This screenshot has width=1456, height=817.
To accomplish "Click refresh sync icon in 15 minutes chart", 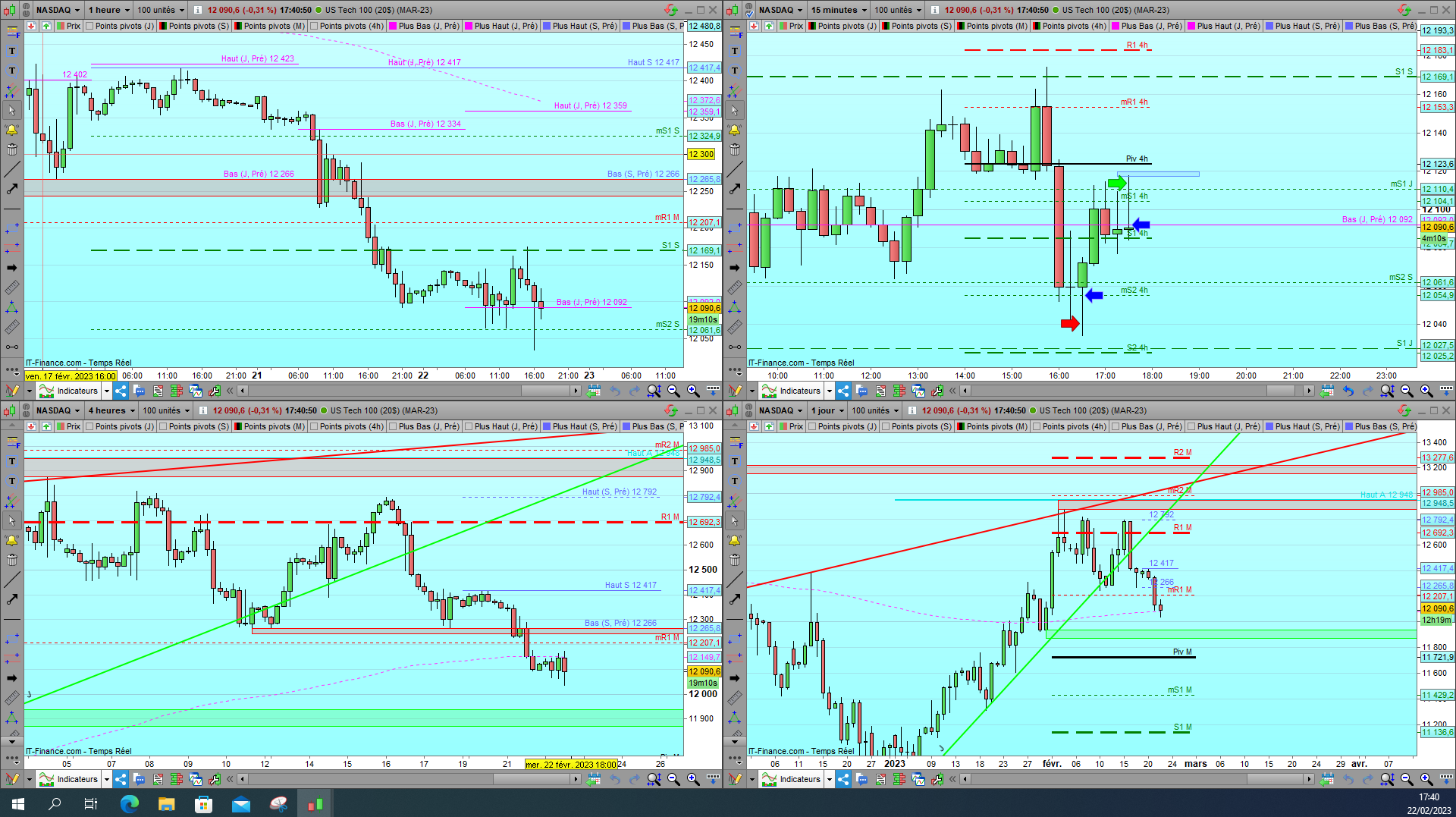I will (1404, 10).
